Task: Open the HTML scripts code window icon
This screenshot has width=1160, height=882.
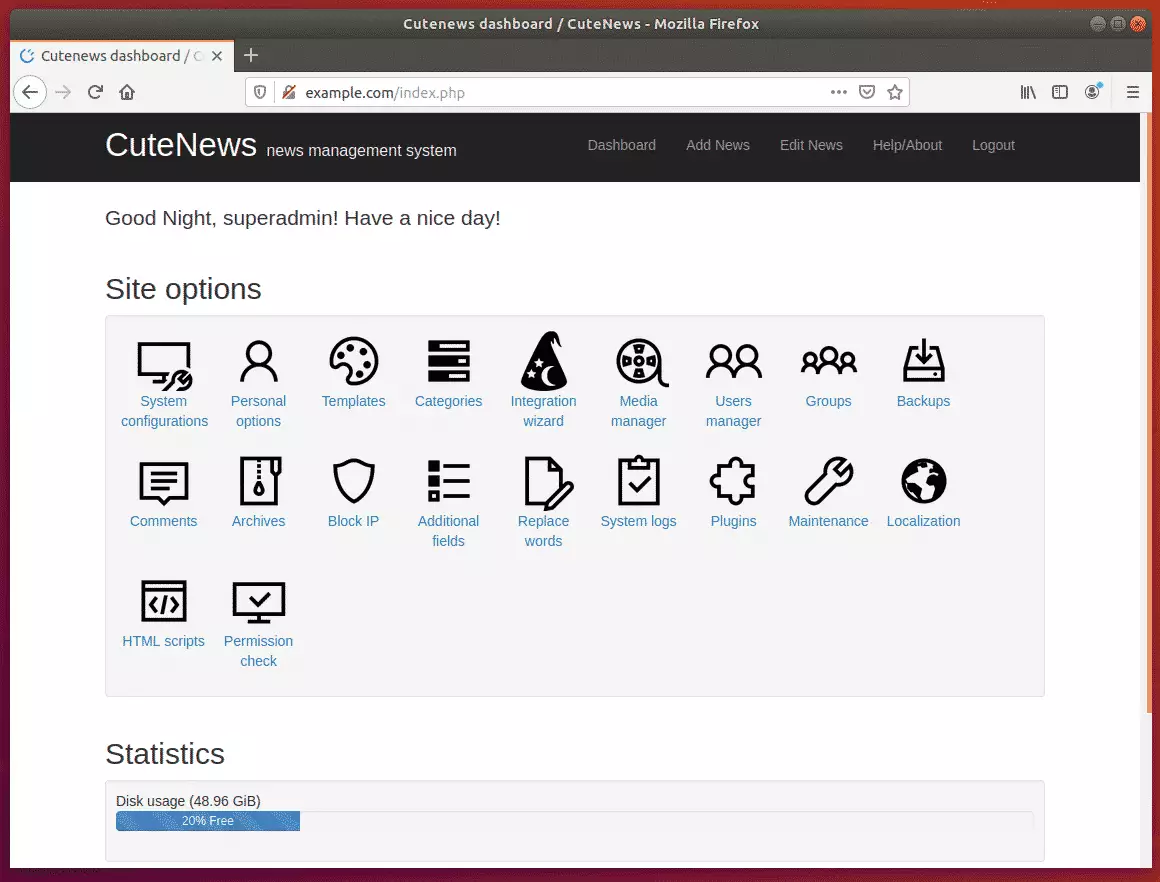Action: [x=163, y=601]
